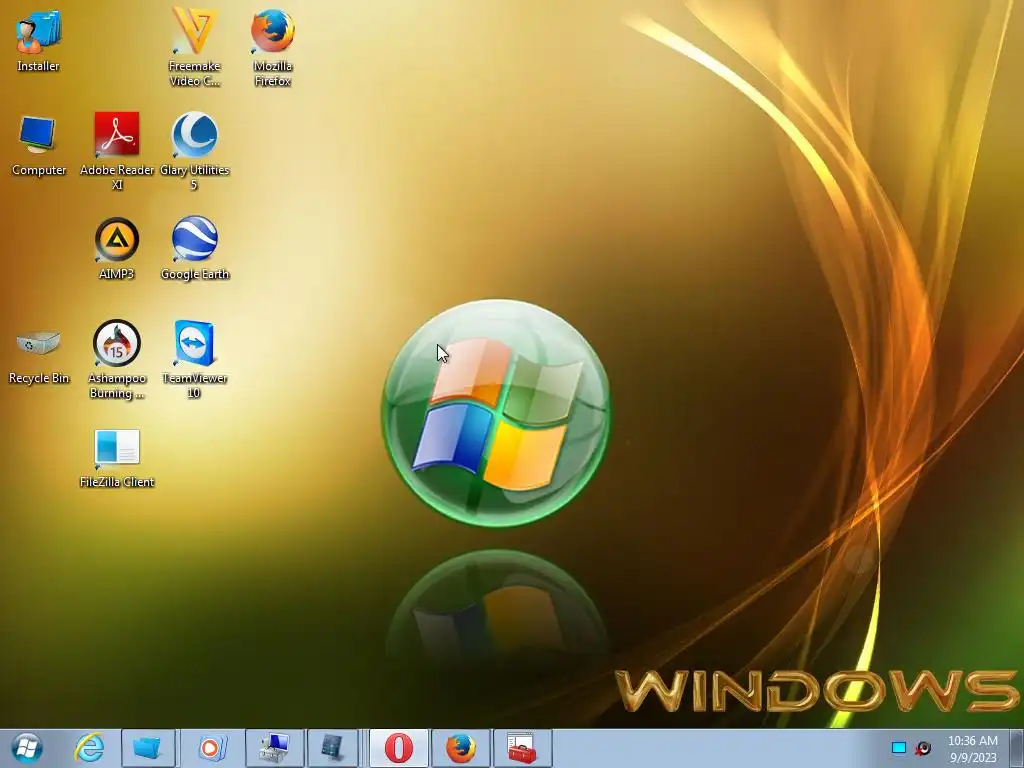
Task: Open Ashampoo Burning Studio shortcut
Action: coord(117,359)
